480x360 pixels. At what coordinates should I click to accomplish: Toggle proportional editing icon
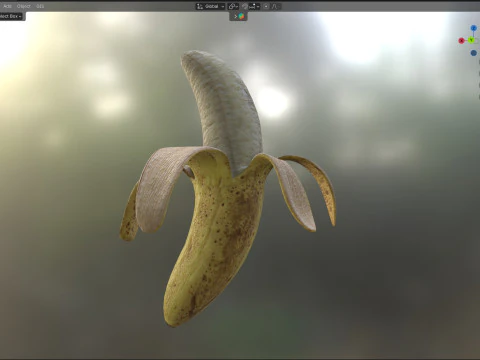[x=266, y=6]
